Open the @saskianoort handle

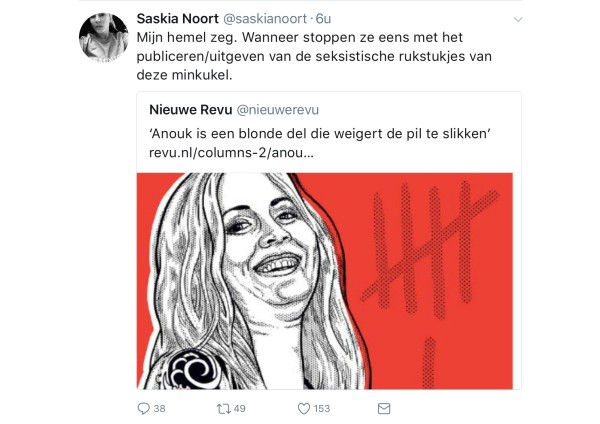click(265, 19)
